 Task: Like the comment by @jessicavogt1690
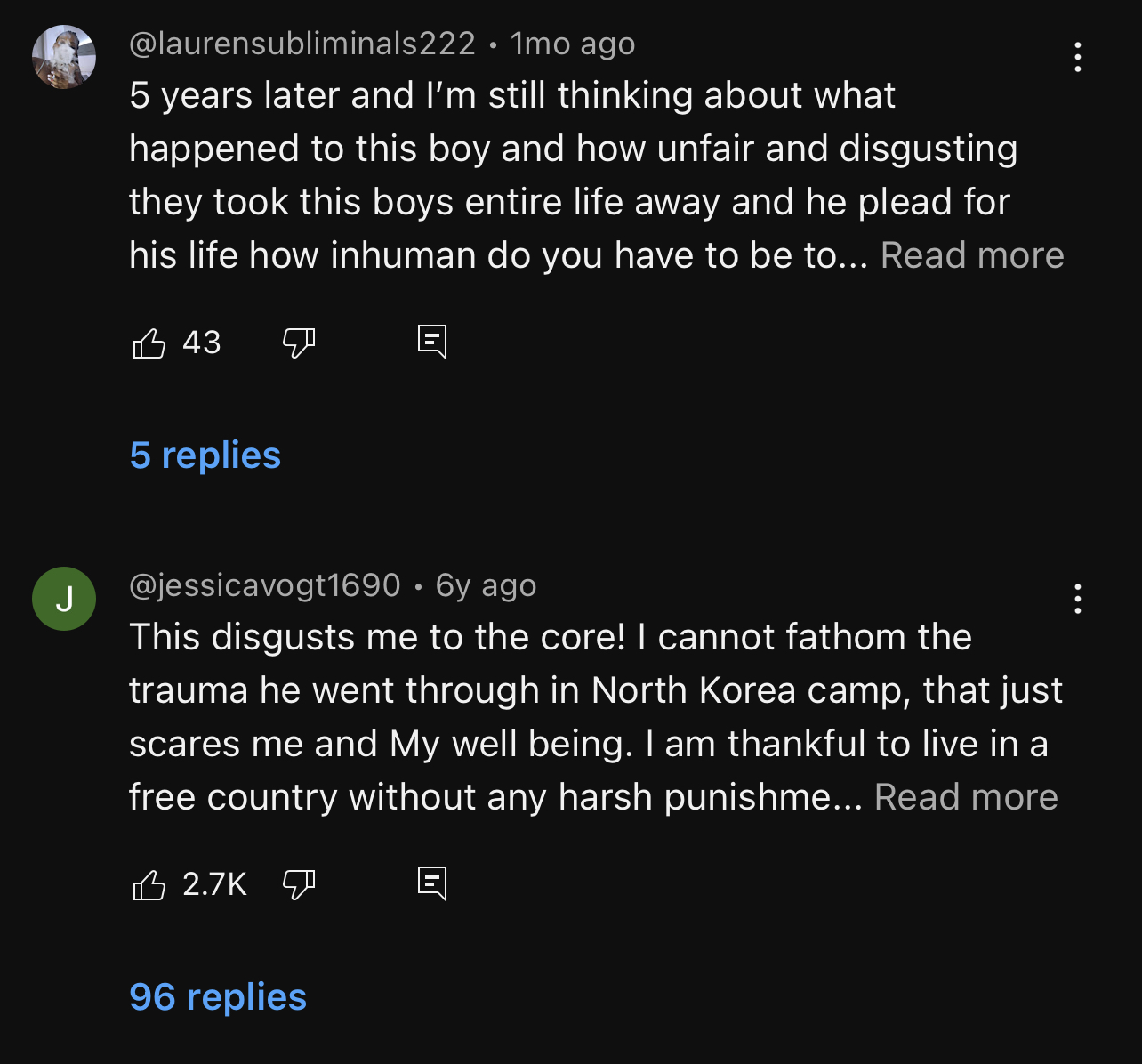point(149,884)
